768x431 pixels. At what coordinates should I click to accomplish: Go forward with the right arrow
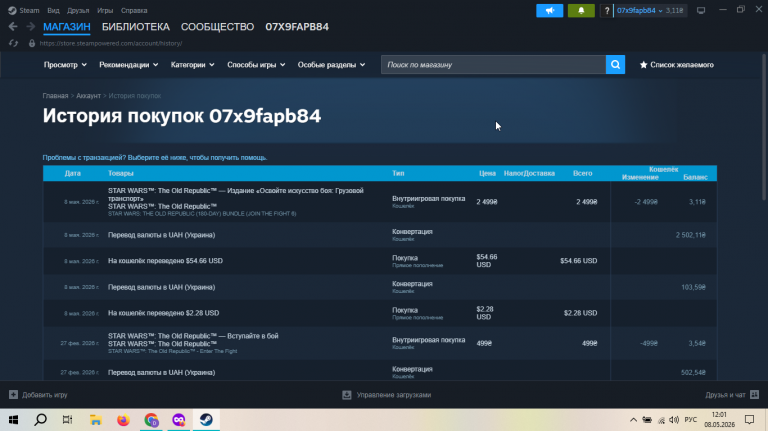pyautogui.click(x=30, y=26)
